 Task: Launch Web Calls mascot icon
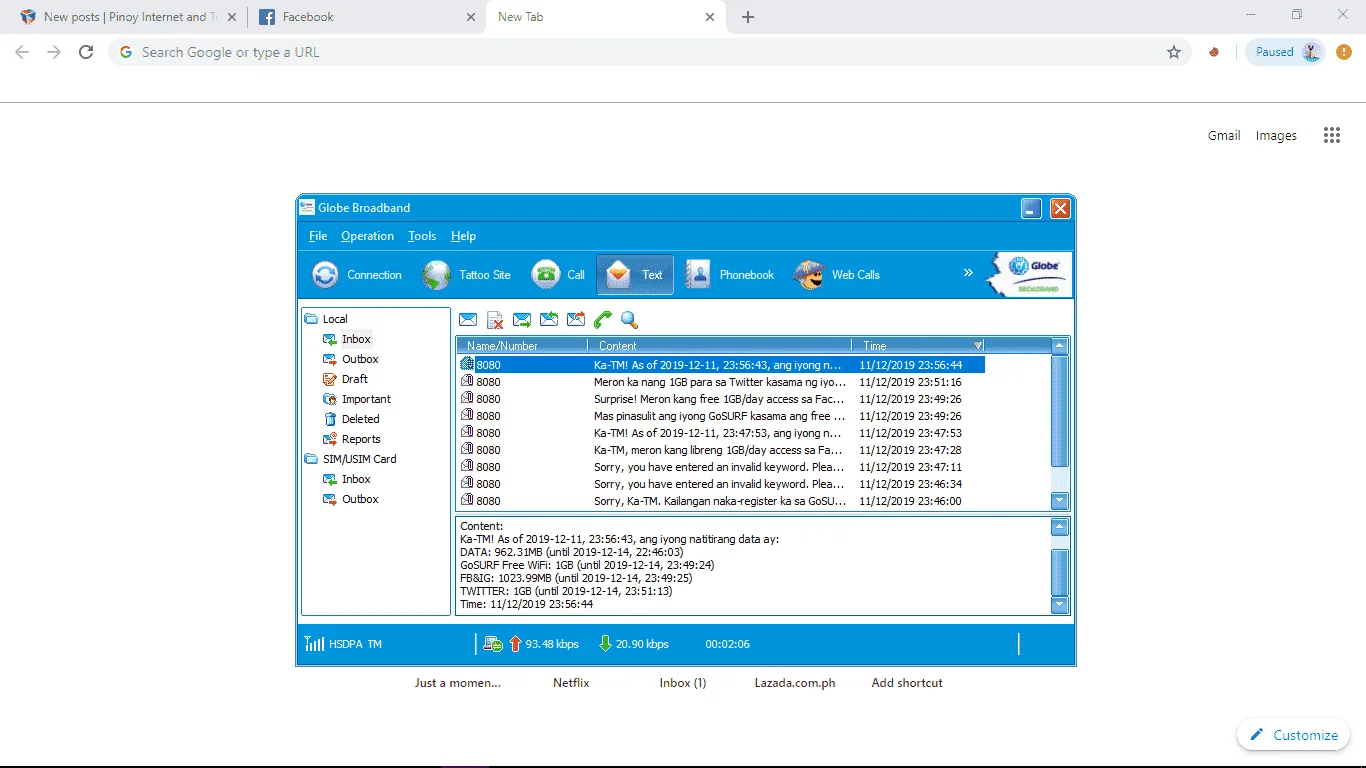809,275
